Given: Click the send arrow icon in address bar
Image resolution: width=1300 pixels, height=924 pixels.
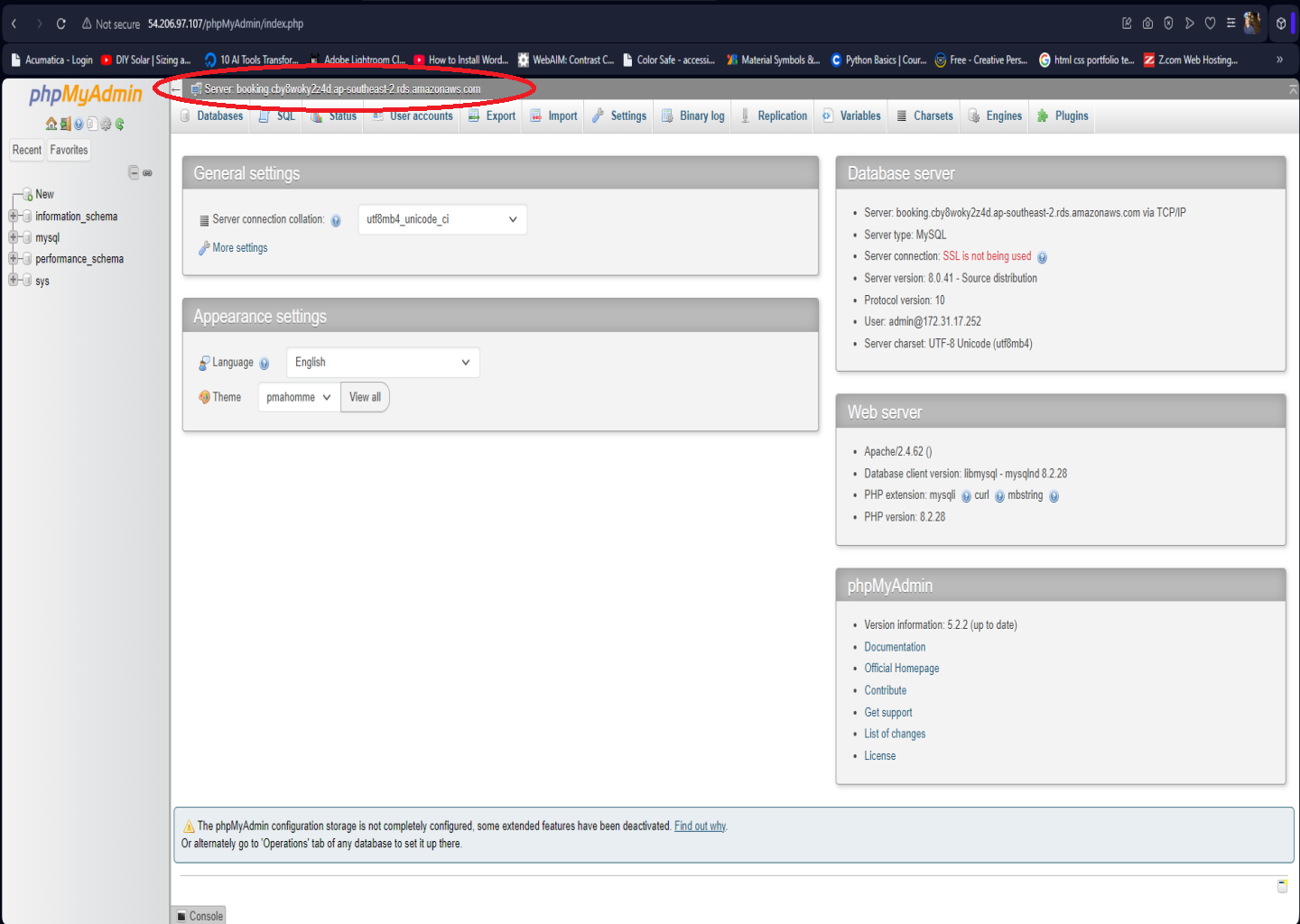Looking at the screenshot, I should point(1189,23).
